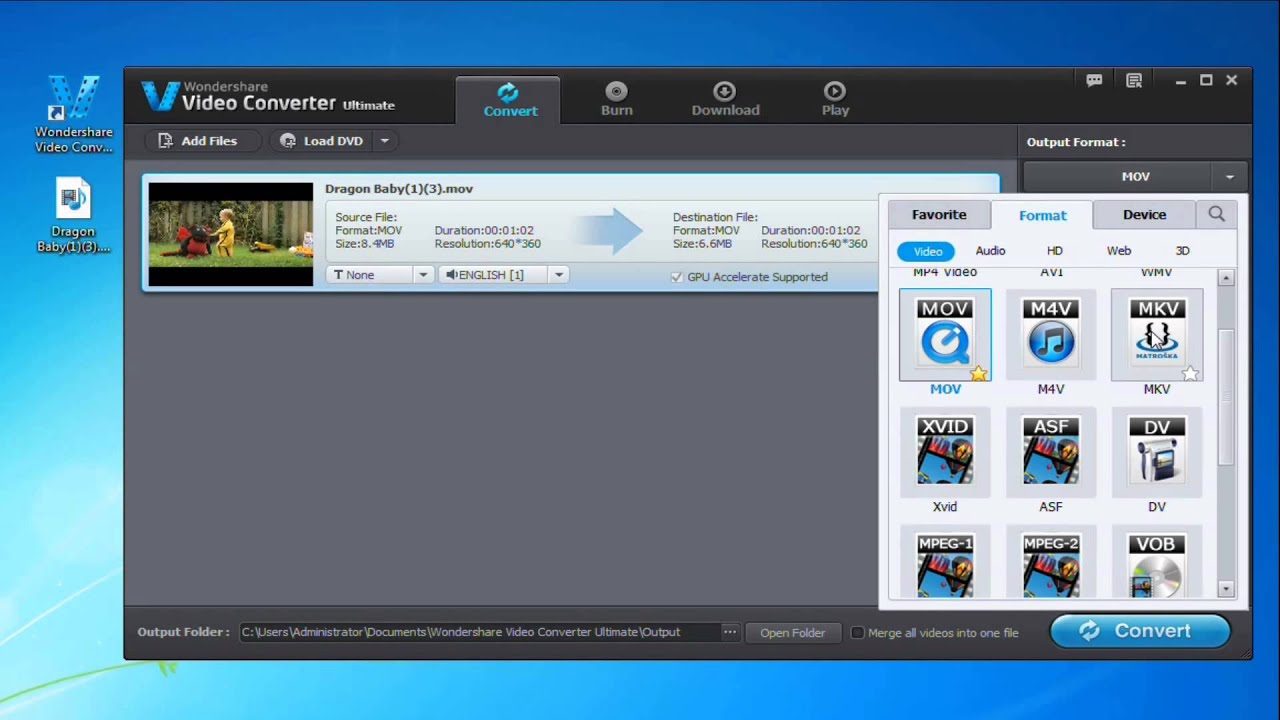Viewport: 1280px width, 720px height.
Task: Add MKV to favorites via white star
Action: (x=1190, y=373)
